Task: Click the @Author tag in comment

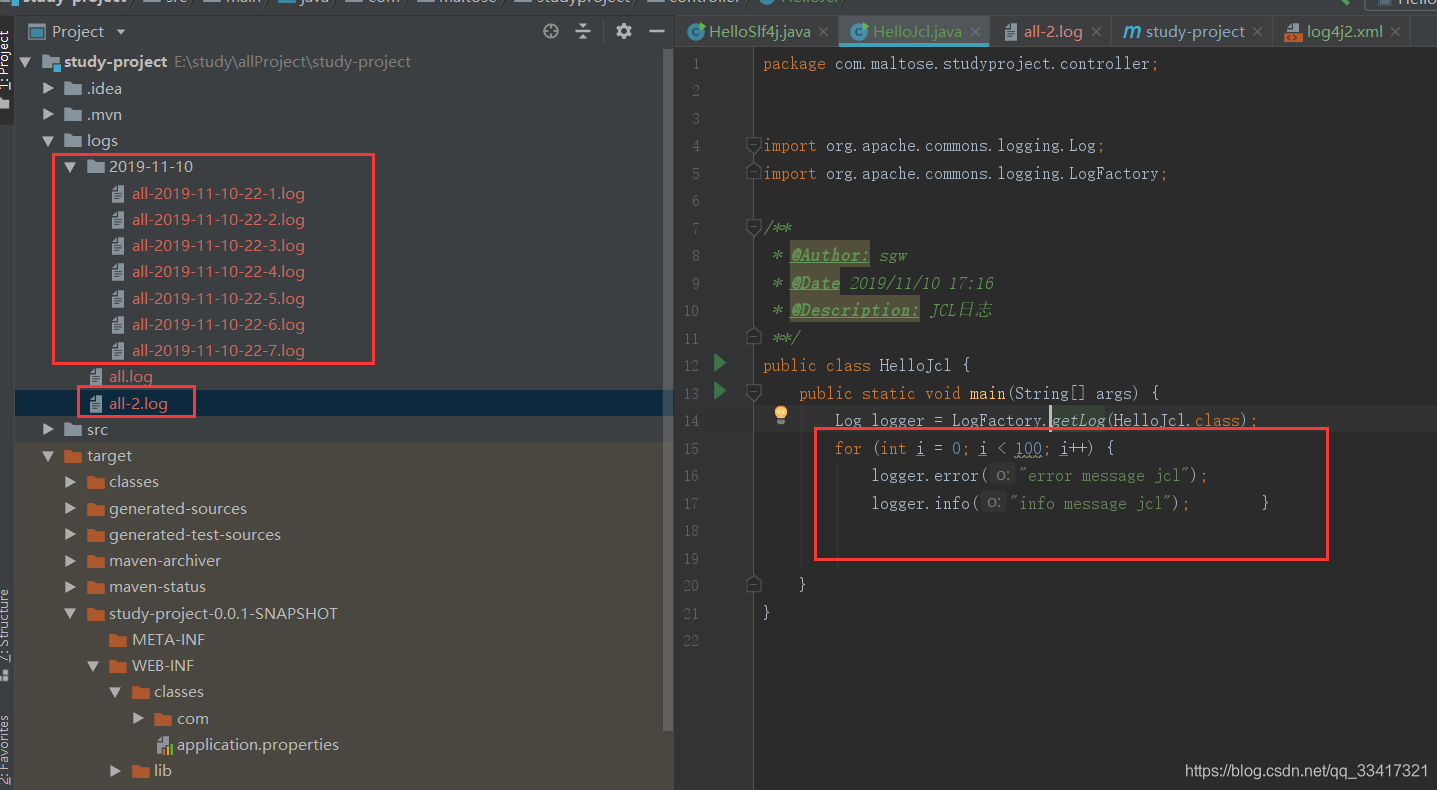Action: click(x=830, y=255)
